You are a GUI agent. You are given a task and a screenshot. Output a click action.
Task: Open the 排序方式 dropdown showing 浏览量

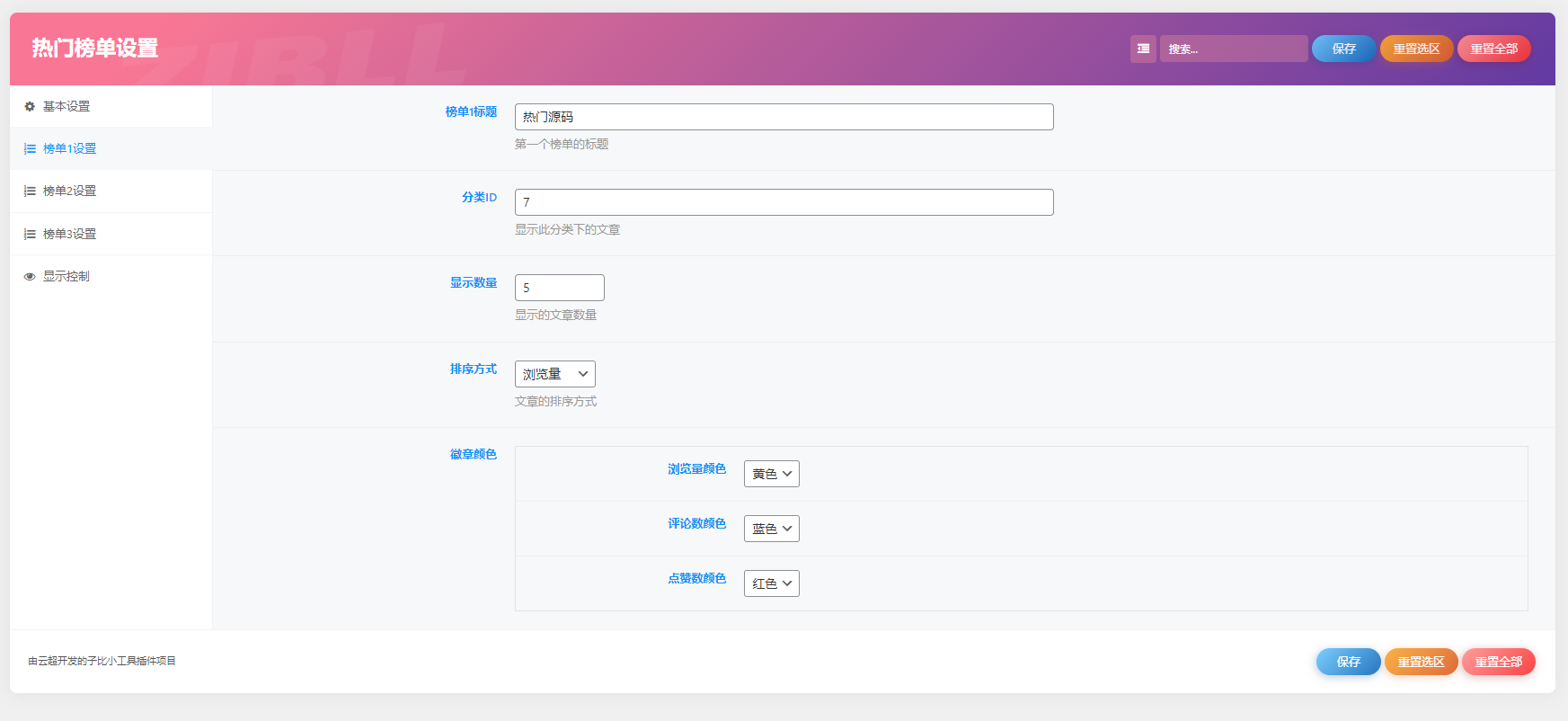coord(554,374)
